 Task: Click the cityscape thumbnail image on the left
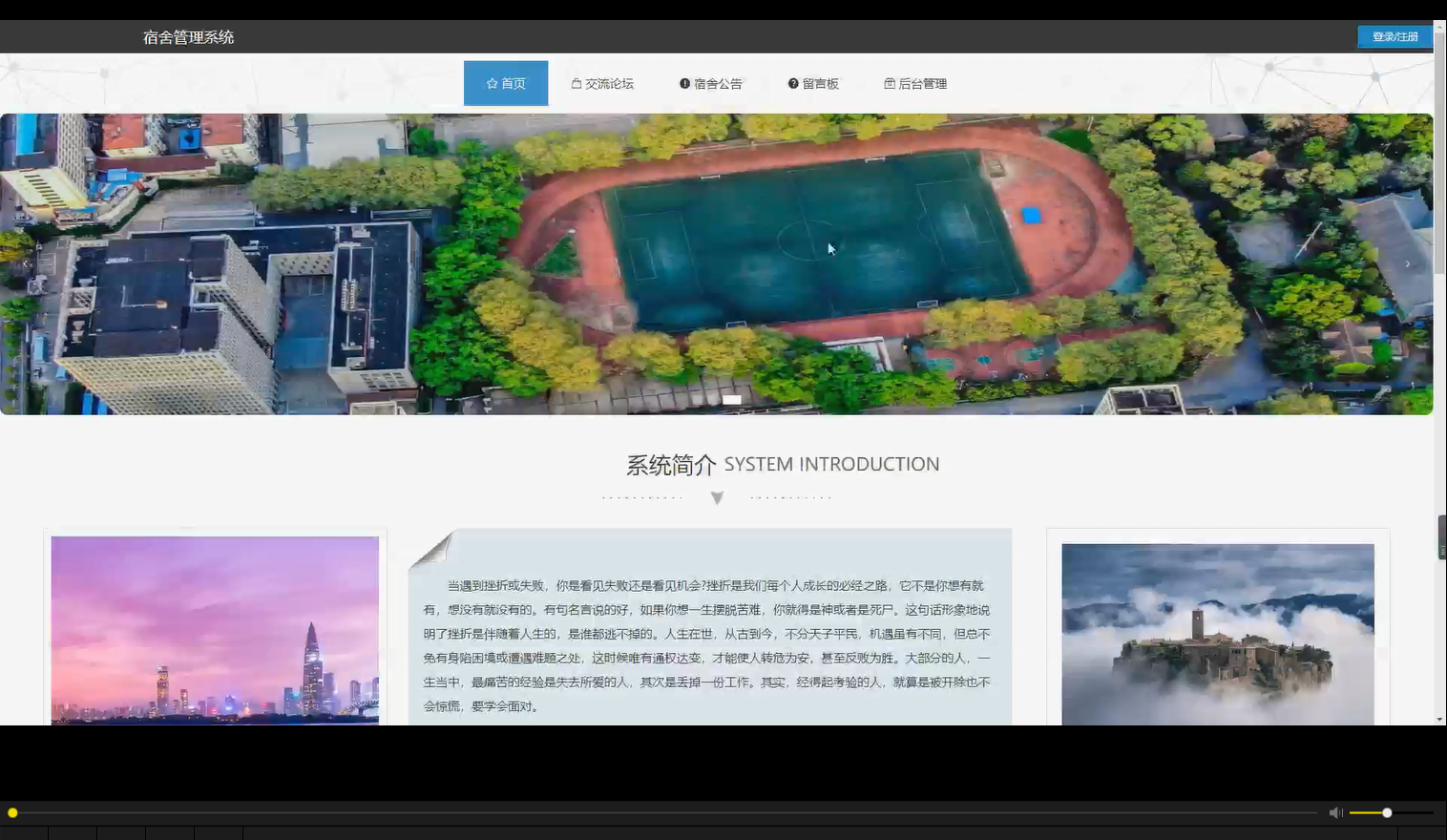click(215, 630)
